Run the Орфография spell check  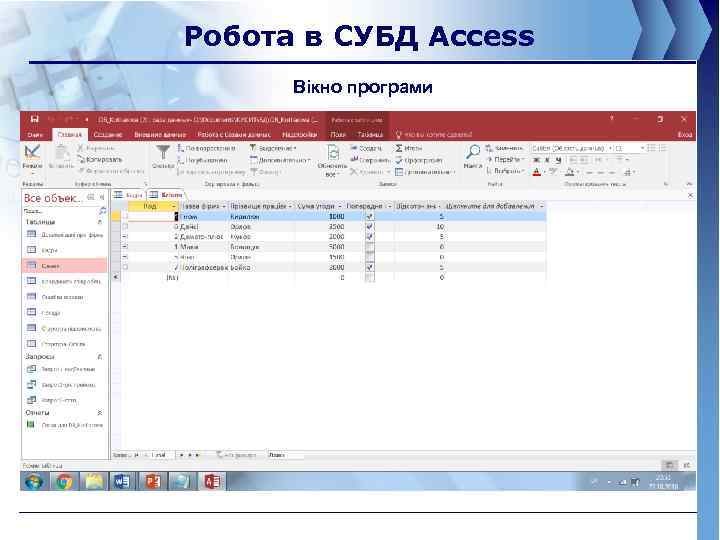(419, 160)
